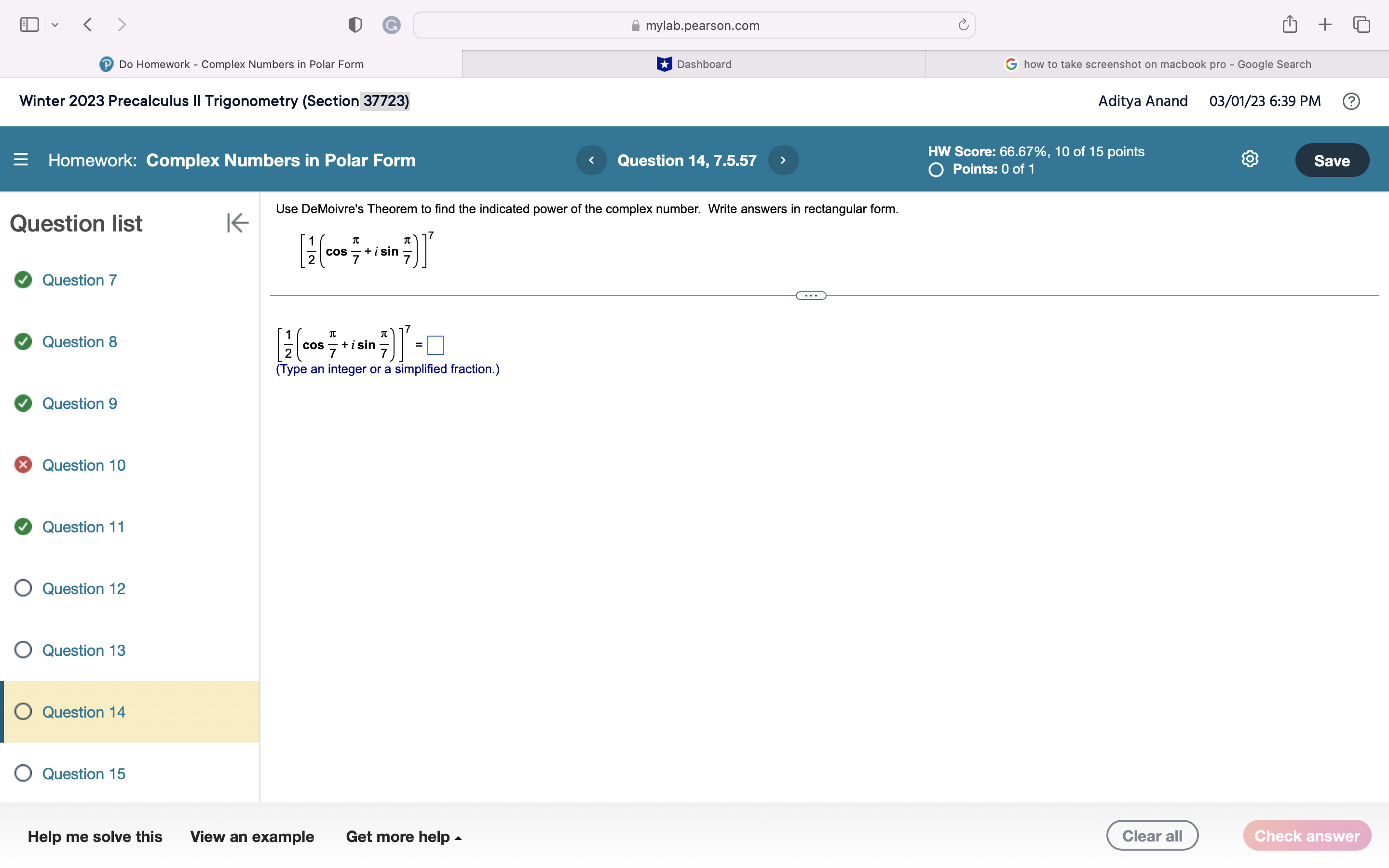
Task: Select the Question 15 radio button
Action: coord(23,773)
